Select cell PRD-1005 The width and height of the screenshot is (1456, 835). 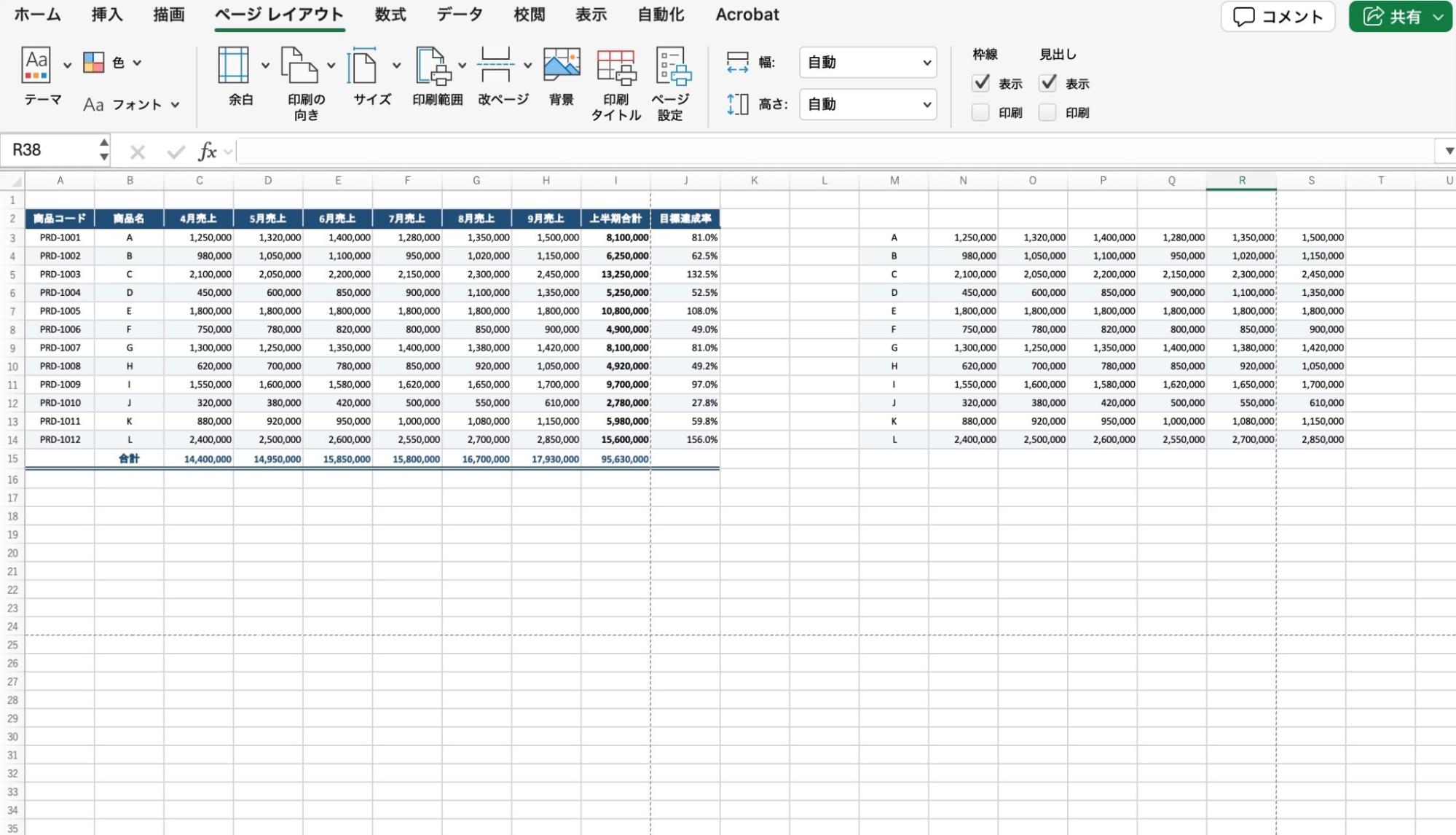60,311
